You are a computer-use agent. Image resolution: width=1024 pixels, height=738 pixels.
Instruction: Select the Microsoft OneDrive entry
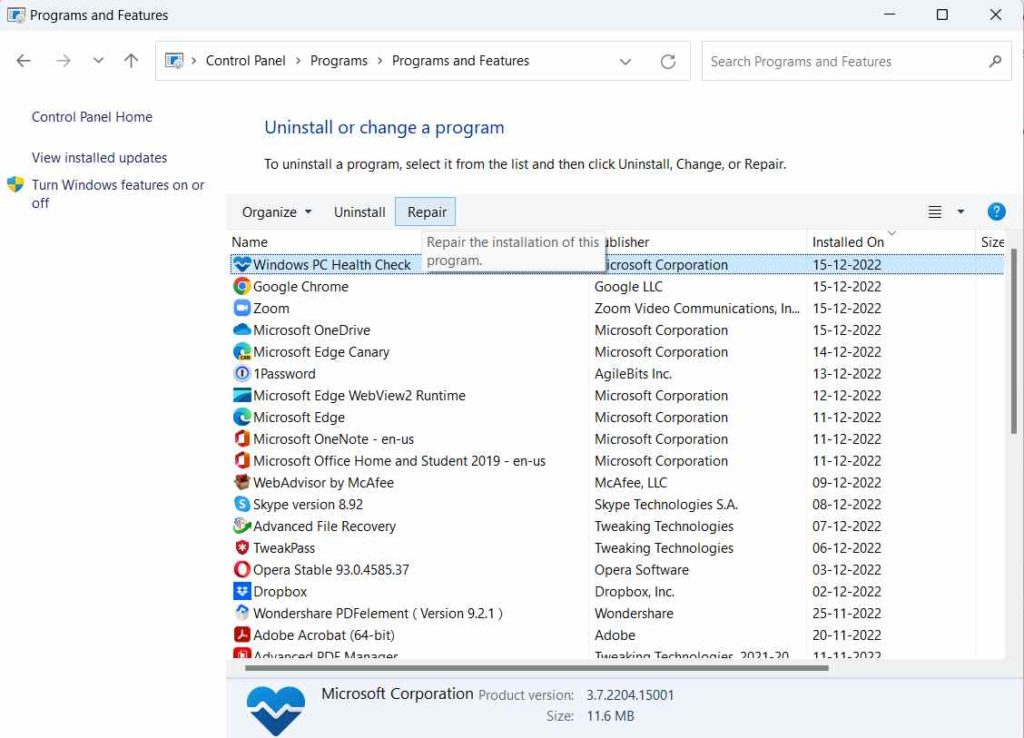click(x=312, y=330)
